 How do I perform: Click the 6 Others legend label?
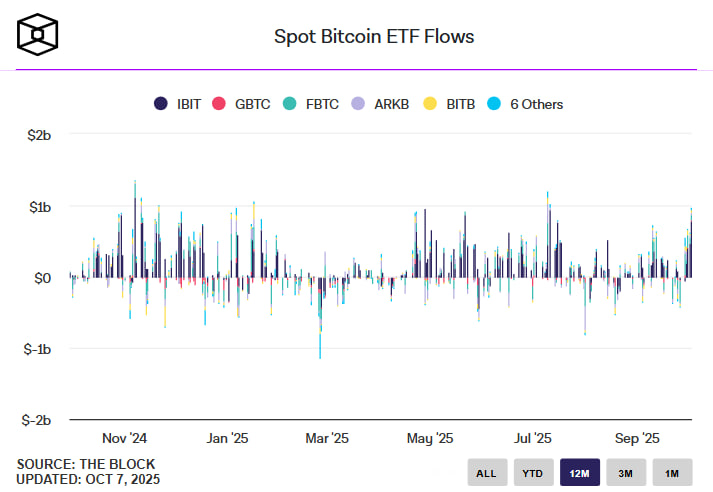pyautogui.click(x=536, y=104)
